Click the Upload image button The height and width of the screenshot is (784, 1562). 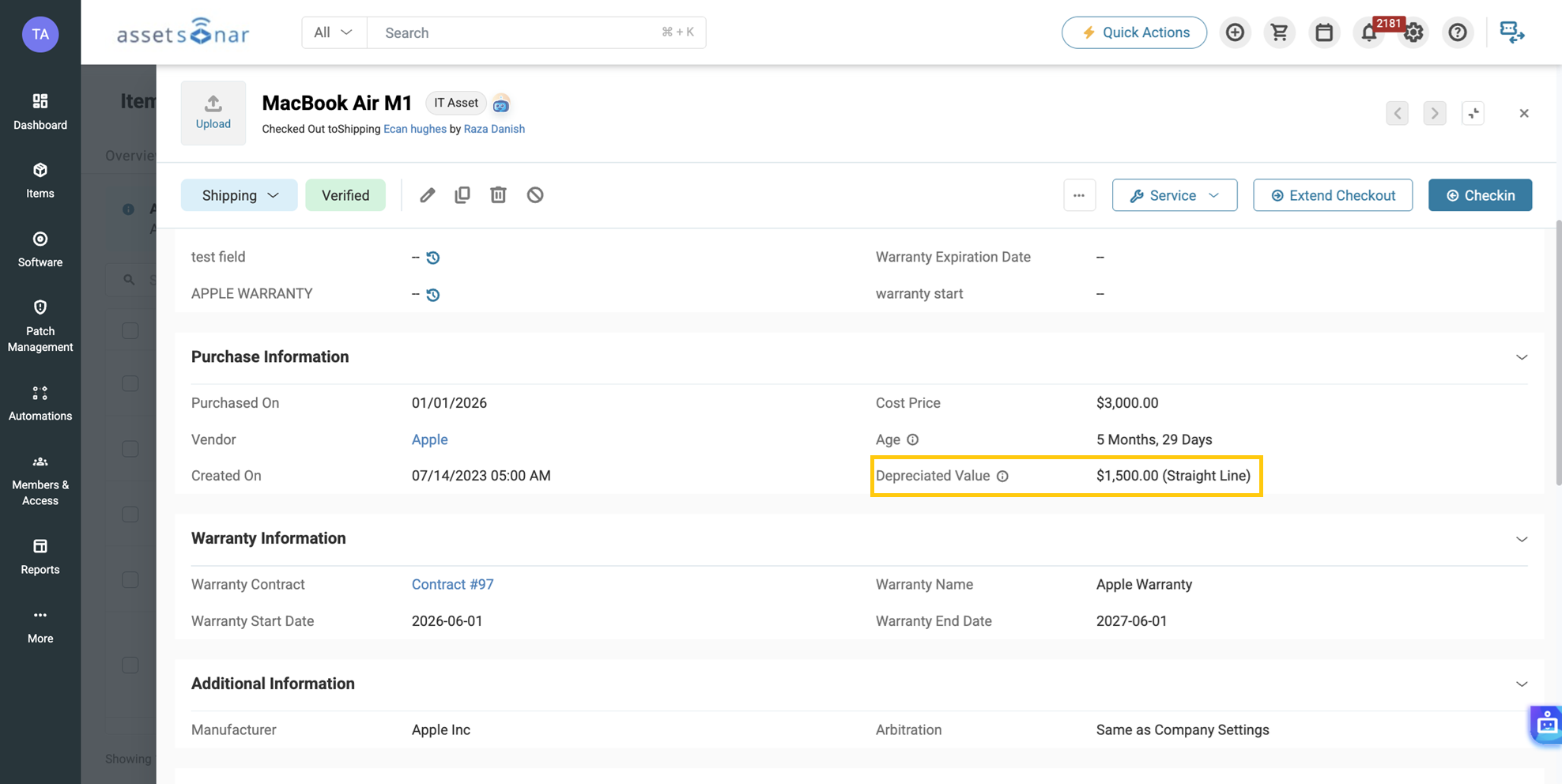coord(213,113)
